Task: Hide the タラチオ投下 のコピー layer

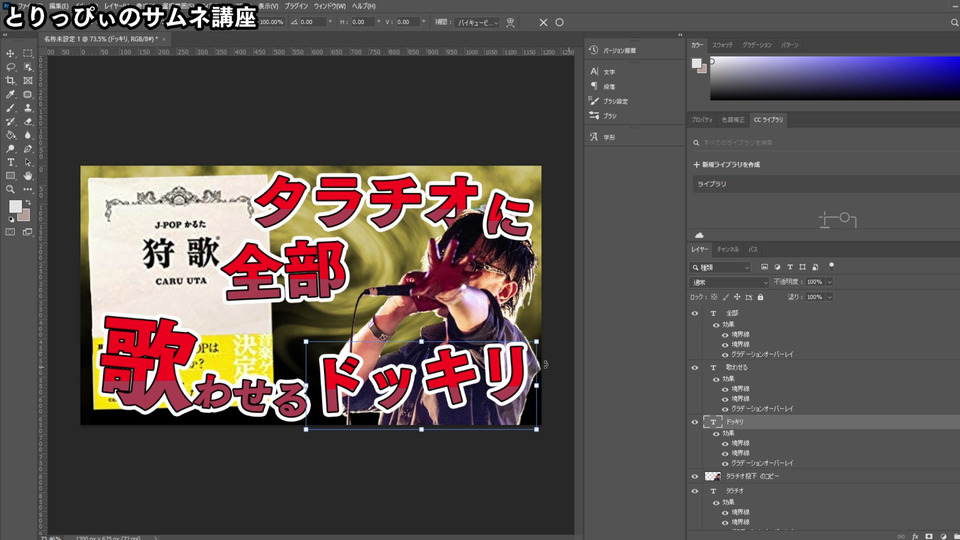Action: [x=695, y=476]
